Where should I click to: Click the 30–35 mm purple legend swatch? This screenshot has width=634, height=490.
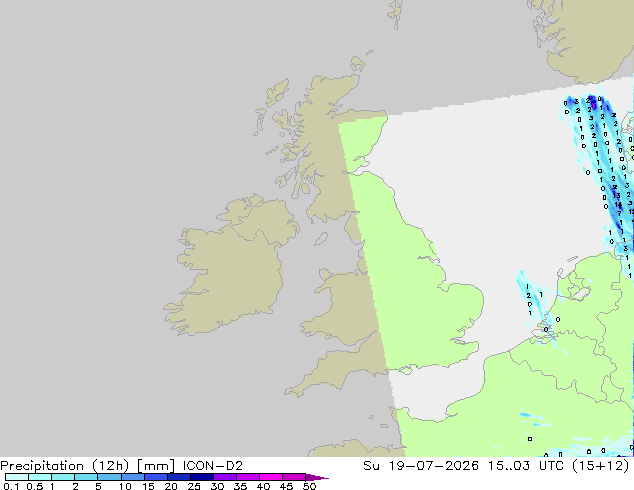click(225, 477)
